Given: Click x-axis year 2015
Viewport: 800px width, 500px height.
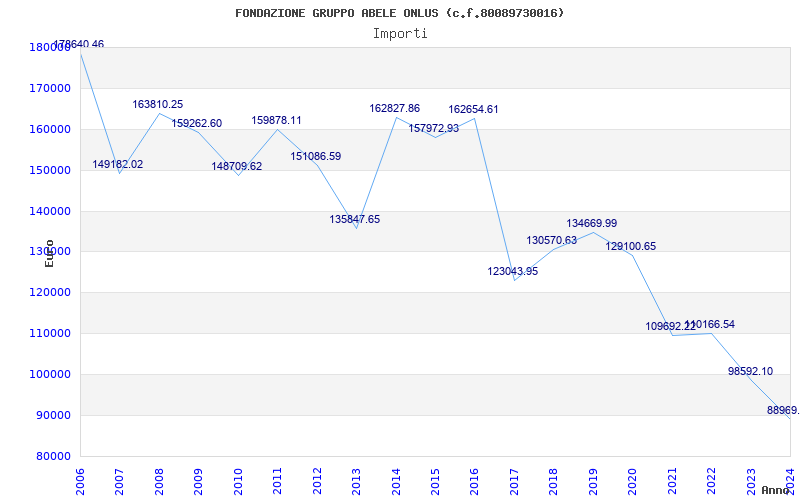Looking at the screenshot, I should pos(435,480).
